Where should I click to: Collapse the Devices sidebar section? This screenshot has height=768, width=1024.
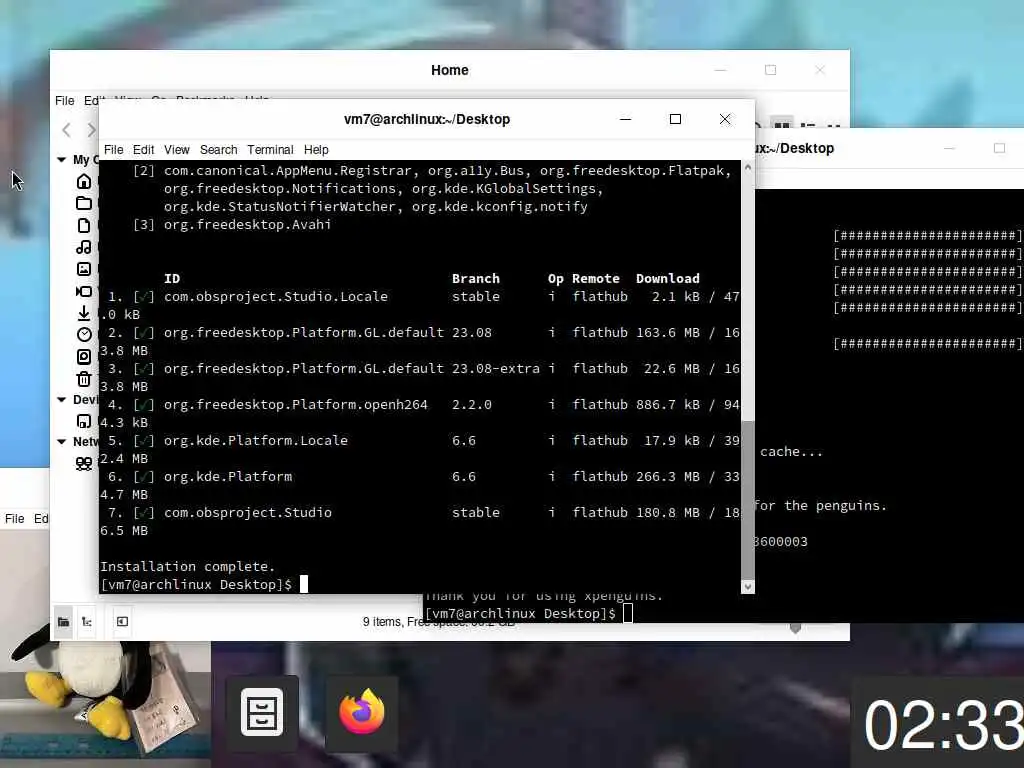[61, 399]
